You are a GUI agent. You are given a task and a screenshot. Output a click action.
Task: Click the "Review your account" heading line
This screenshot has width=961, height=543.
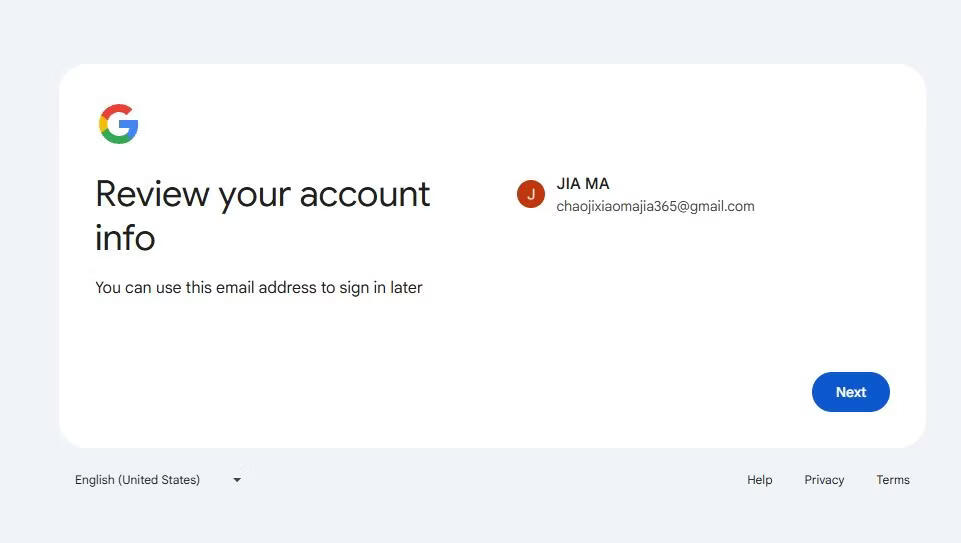[262, 194]
